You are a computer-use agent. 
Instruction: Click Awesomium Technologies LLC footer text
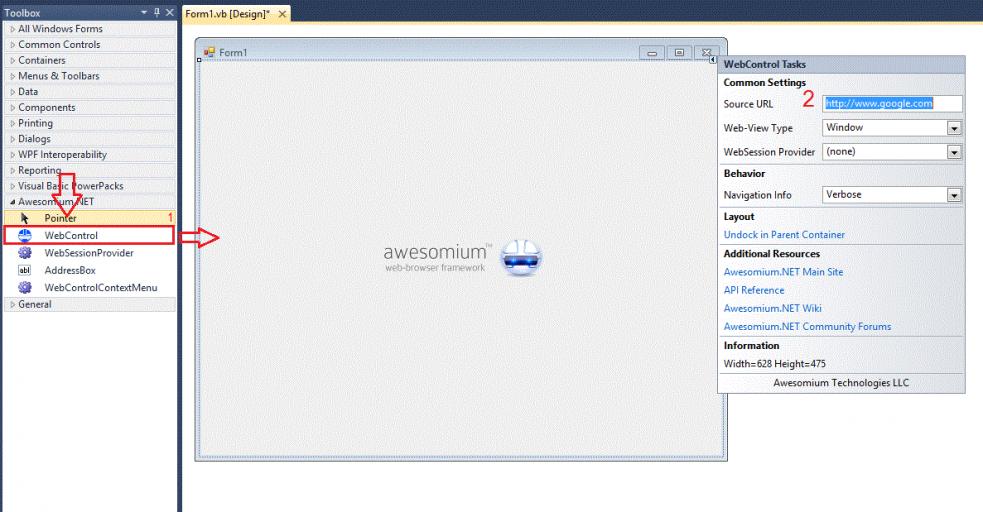[x=841, y=383]
